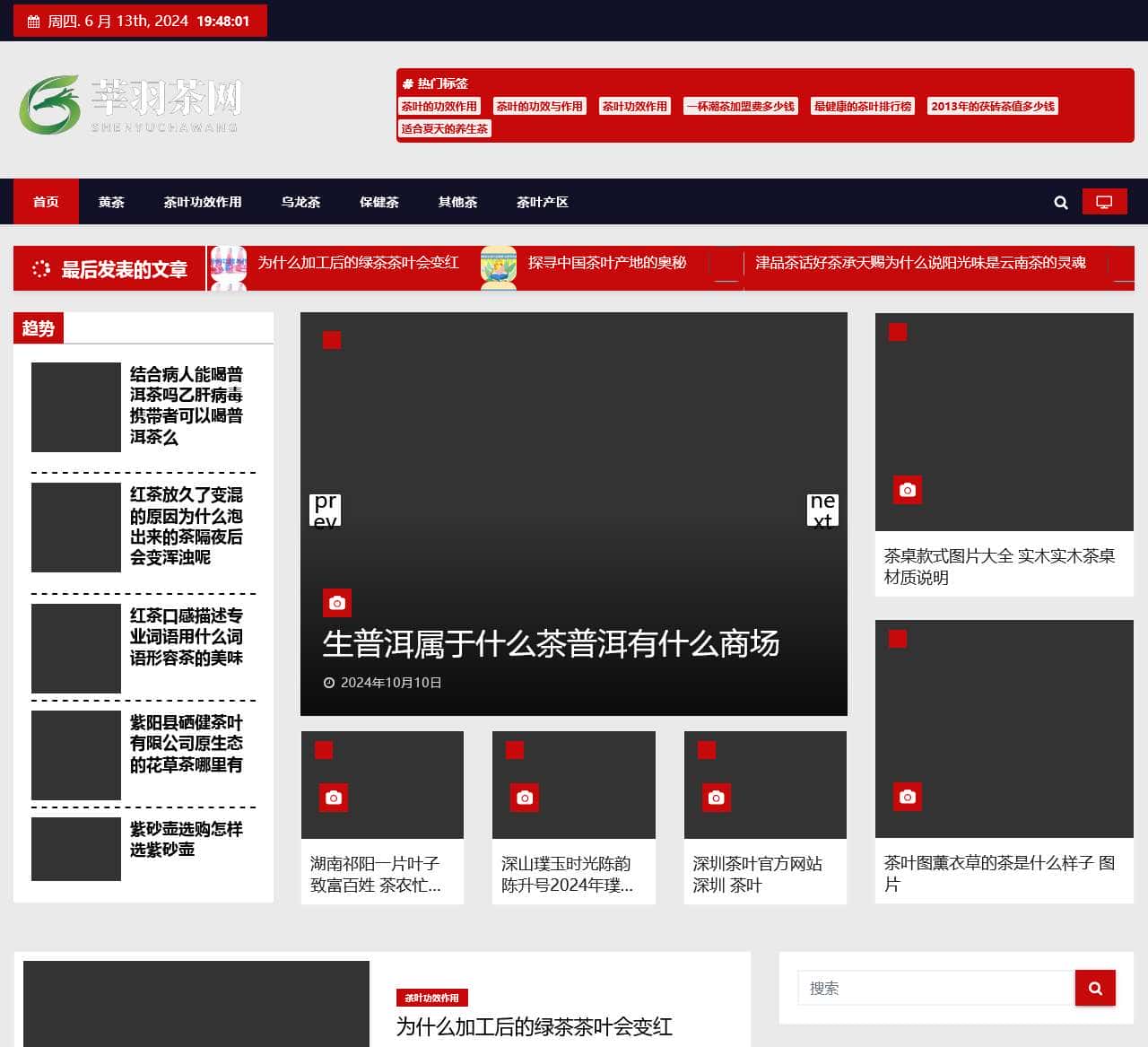Click the 茶叶的功效作用 hot tag
This screenshot has height=1047, width=1148.
click(x=439, y=106)
